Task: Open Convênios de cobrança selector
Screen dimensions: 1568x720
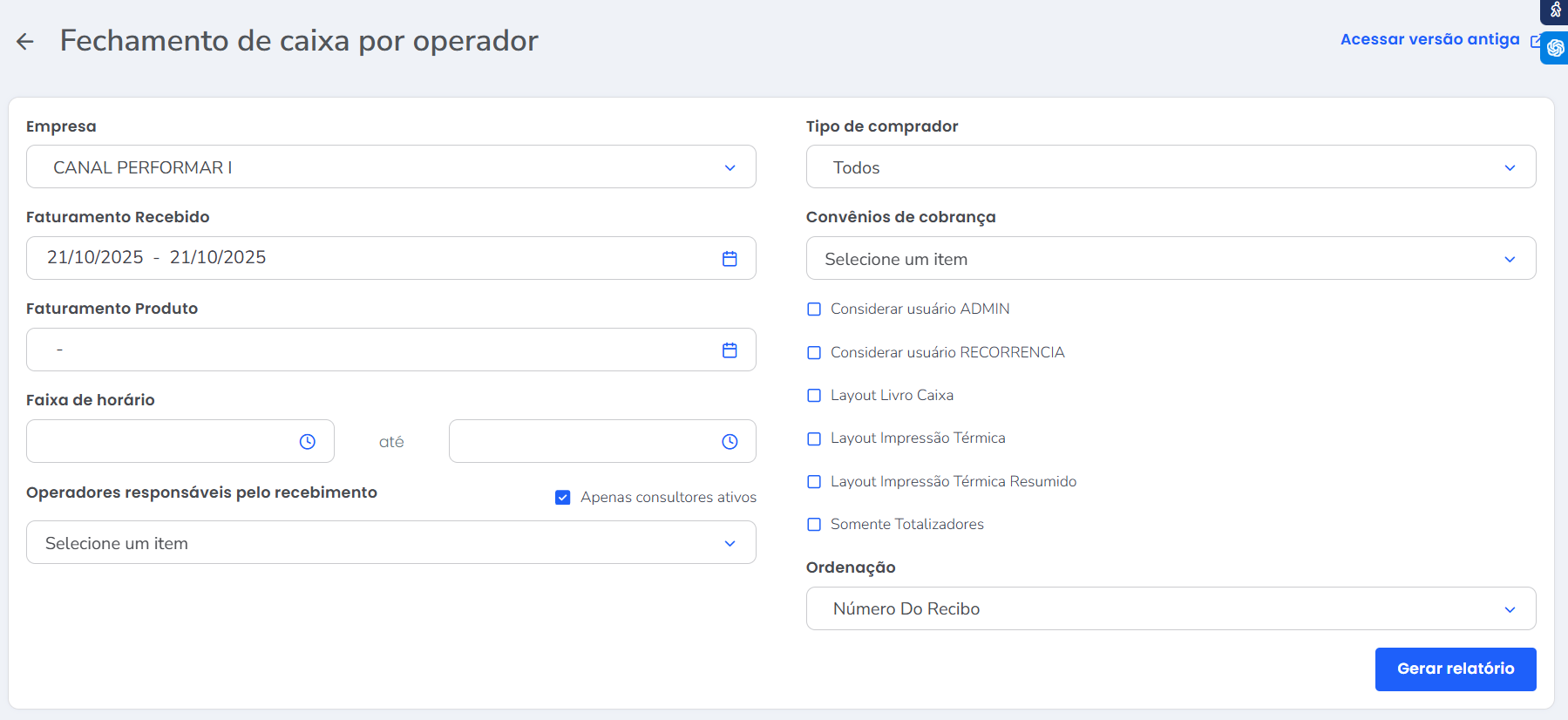Action: point(1171,259)
